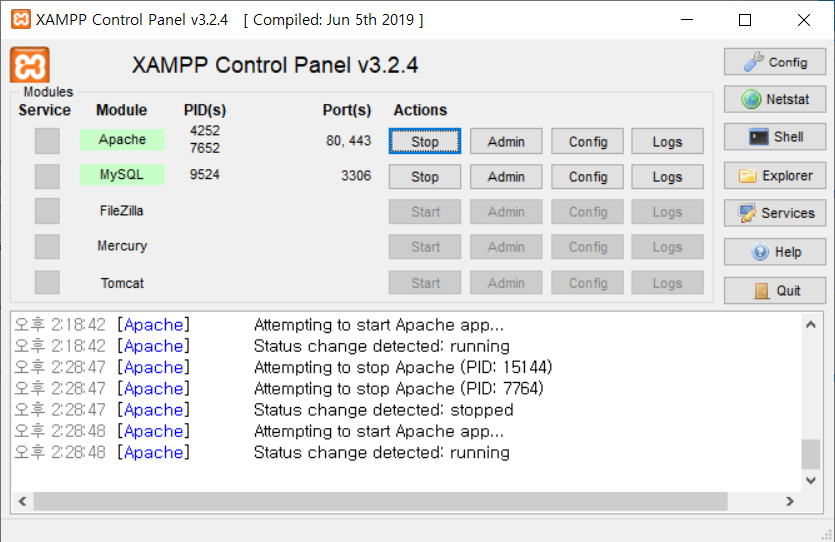Viewport: 835px width, 542px height.
Task: Click the MySQL PID value "9524"
Action: [x=204, y=175]
